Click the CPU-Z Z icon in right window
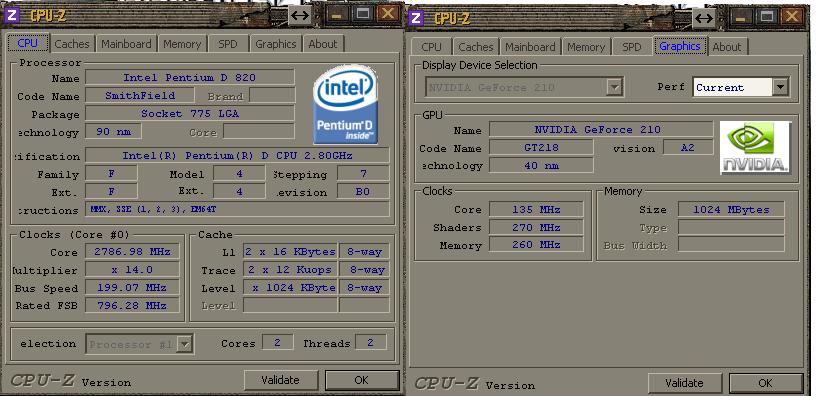This screenshot has height=396, width=816. pos(415,18)
